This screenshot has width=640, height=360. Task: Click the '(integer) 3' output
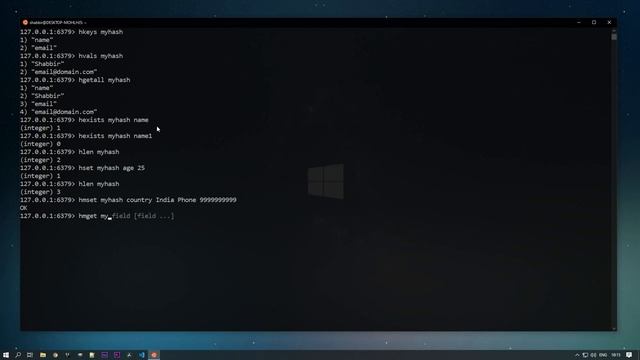[x=40, y=192]
